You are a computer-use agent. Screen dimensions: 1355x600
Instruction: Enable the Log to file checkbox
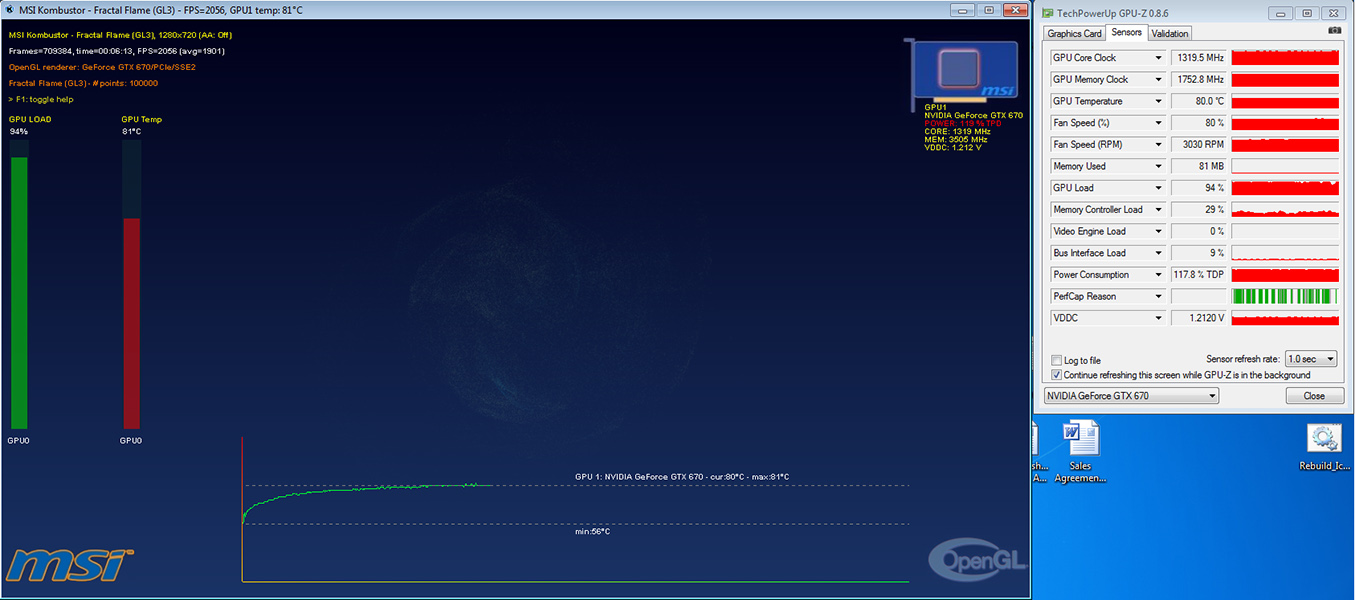(1057, 360)
